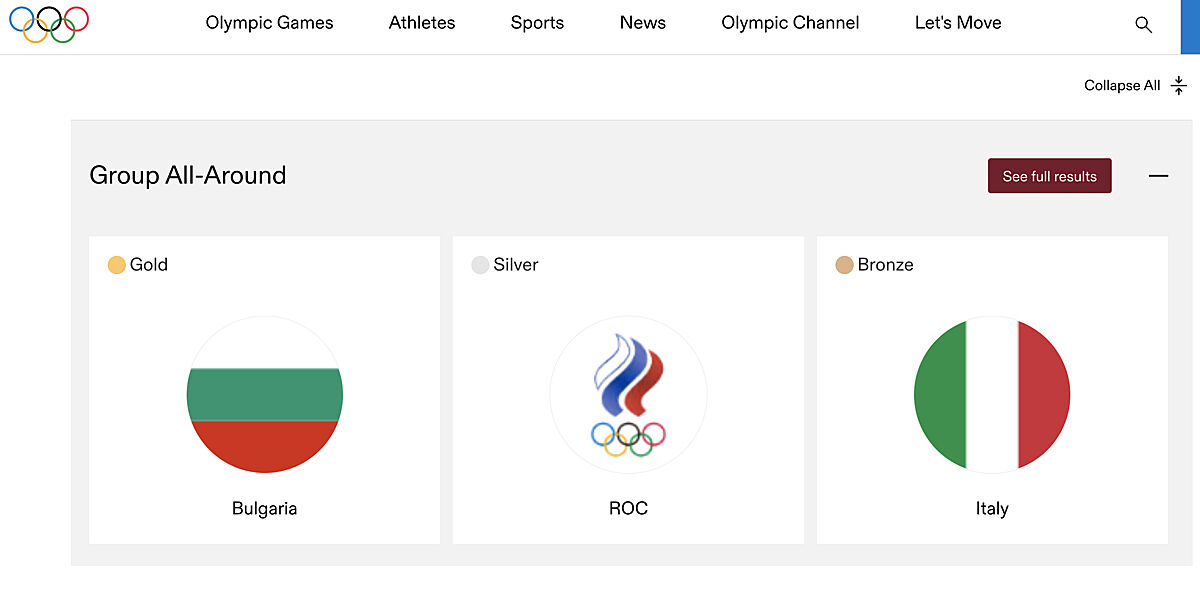Screen dimensions: 1200x611
Task: Collapse the Group All-Around section
Action: click(1158, 176)
